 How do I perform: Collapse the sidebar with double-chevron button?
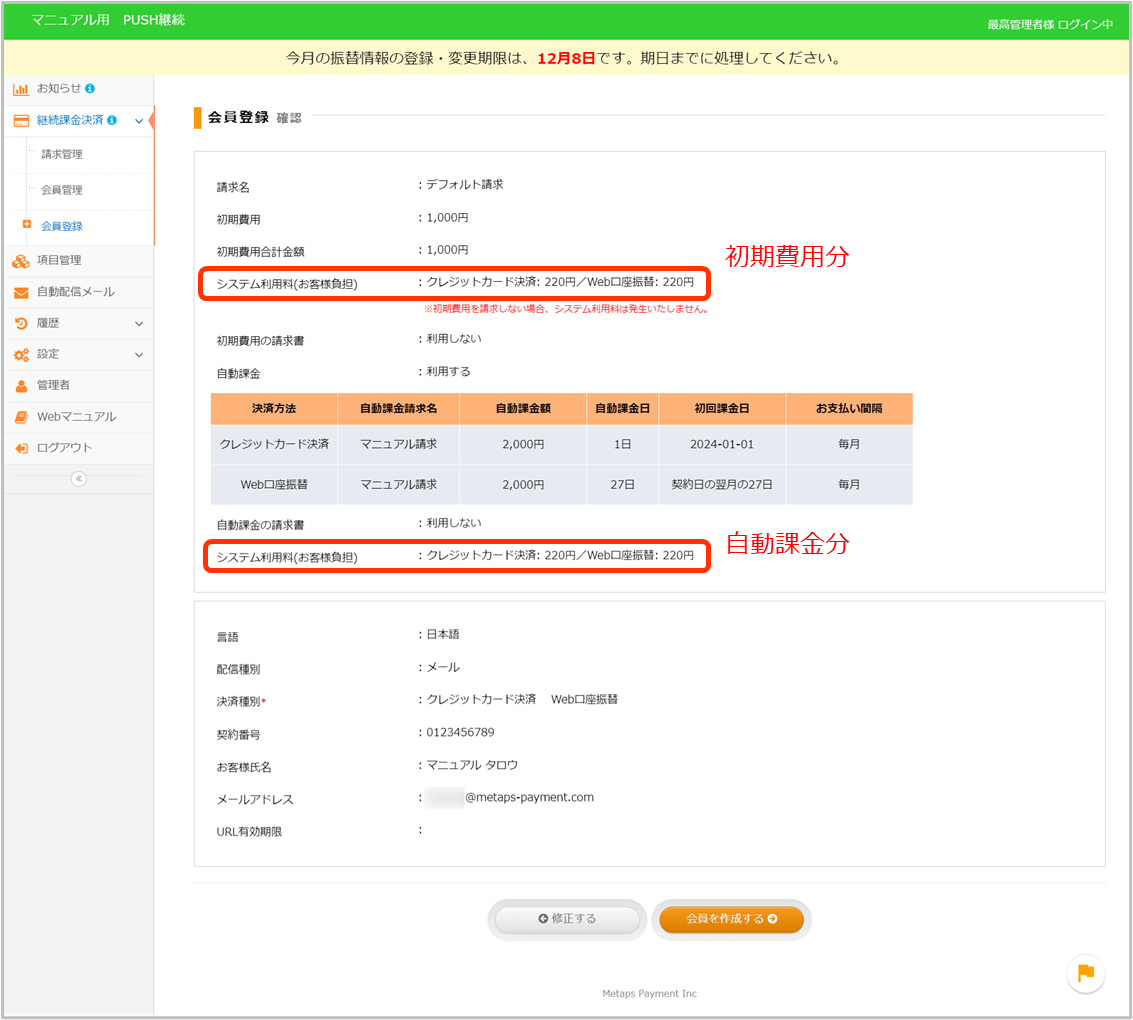coord(79,479)
